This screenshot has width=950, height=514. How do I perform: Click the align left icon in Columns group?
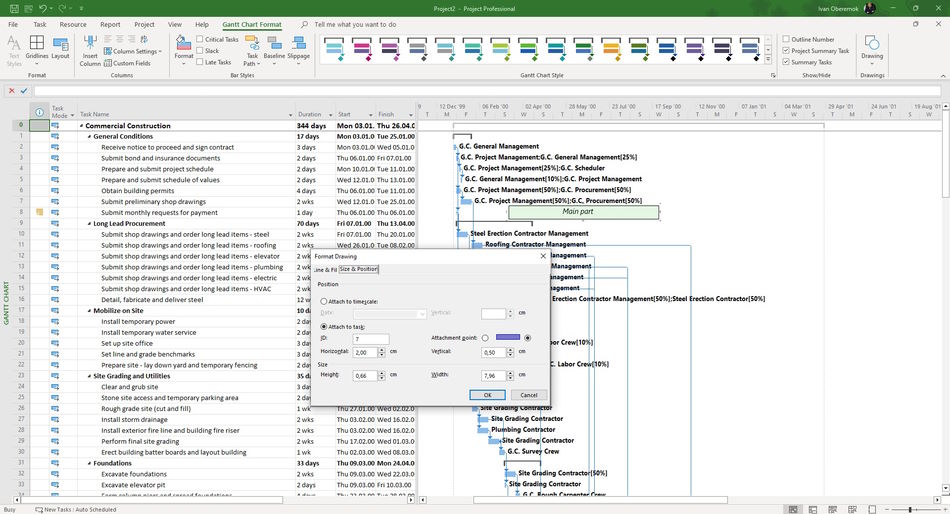tap(108, 39)
